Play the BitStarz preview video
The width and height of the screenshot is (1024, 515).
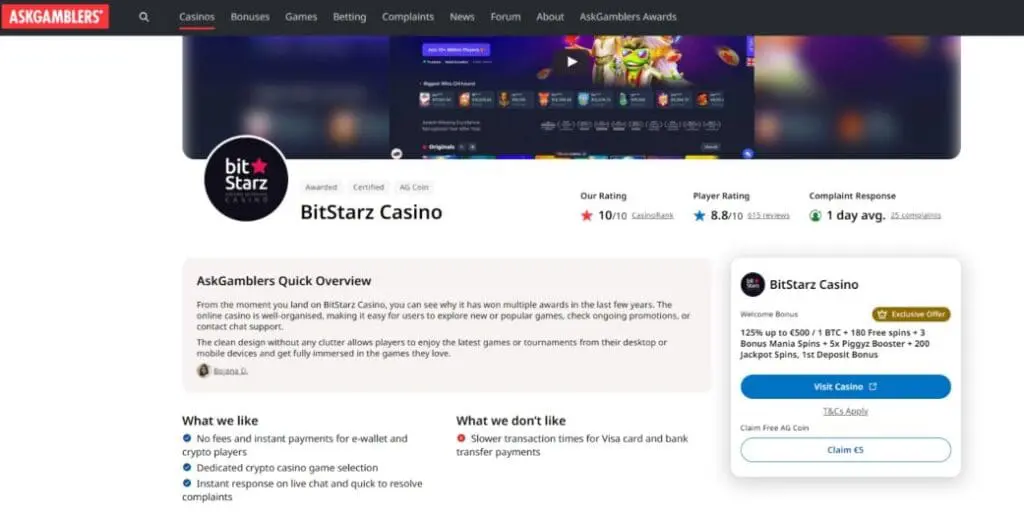571,62
